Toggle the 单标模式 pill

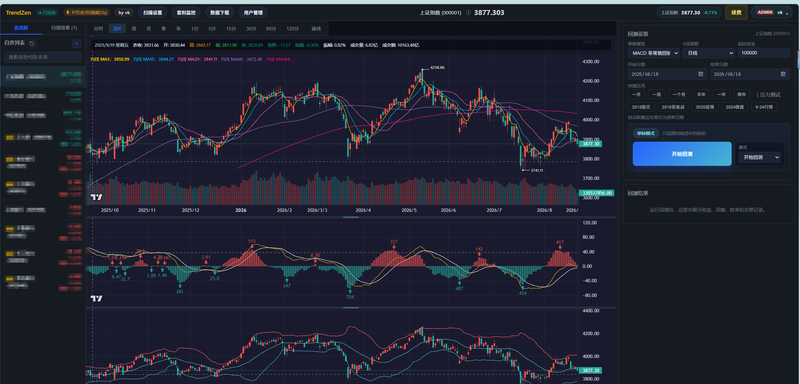click(646, 133)
